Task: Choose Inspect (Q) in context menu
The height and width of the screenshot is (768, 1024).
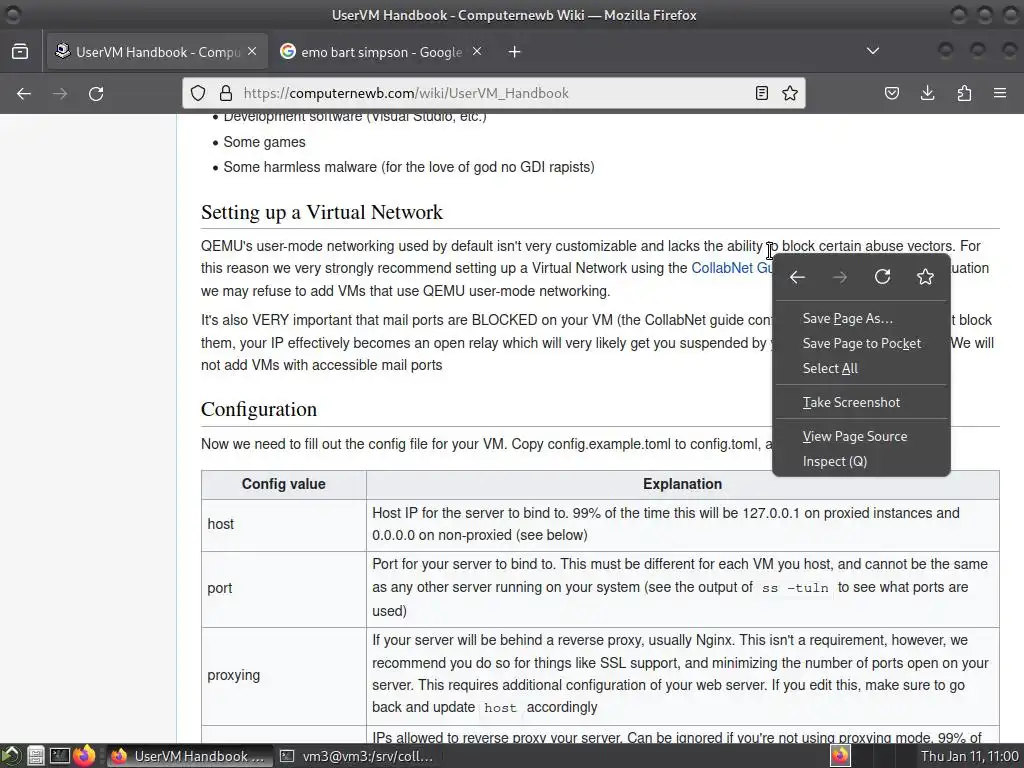Action: [835, 461]
